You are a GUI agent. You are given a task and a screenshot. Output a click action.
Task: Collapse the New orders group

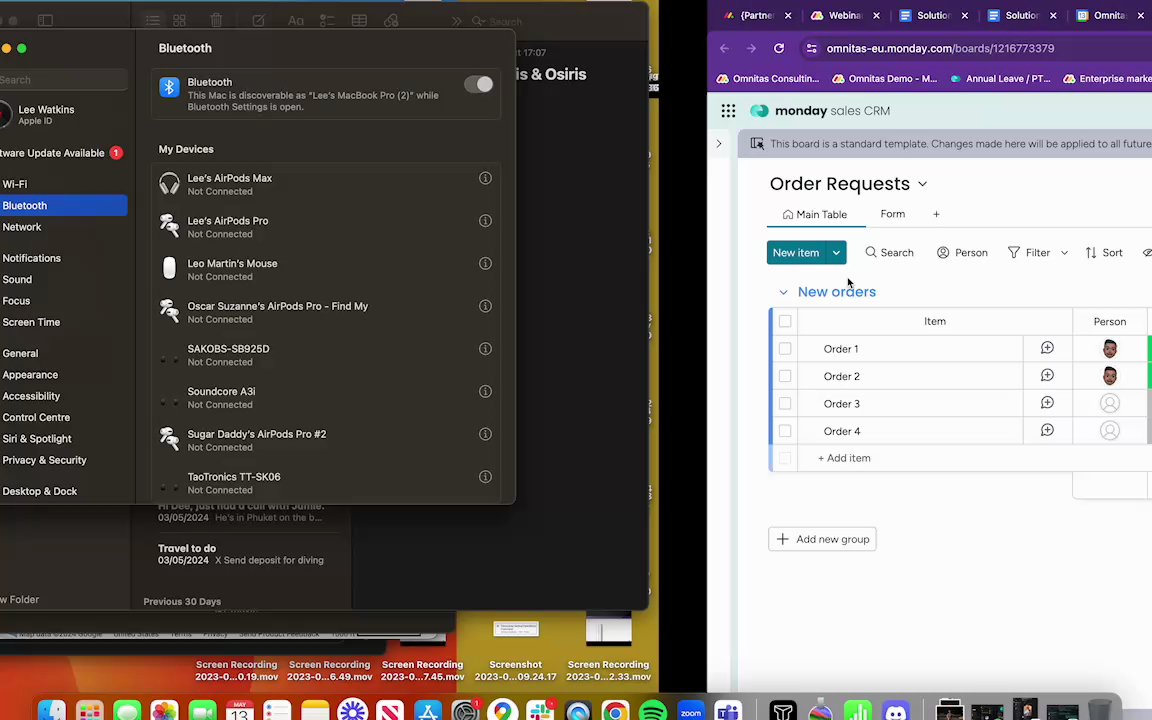(783, 292)
